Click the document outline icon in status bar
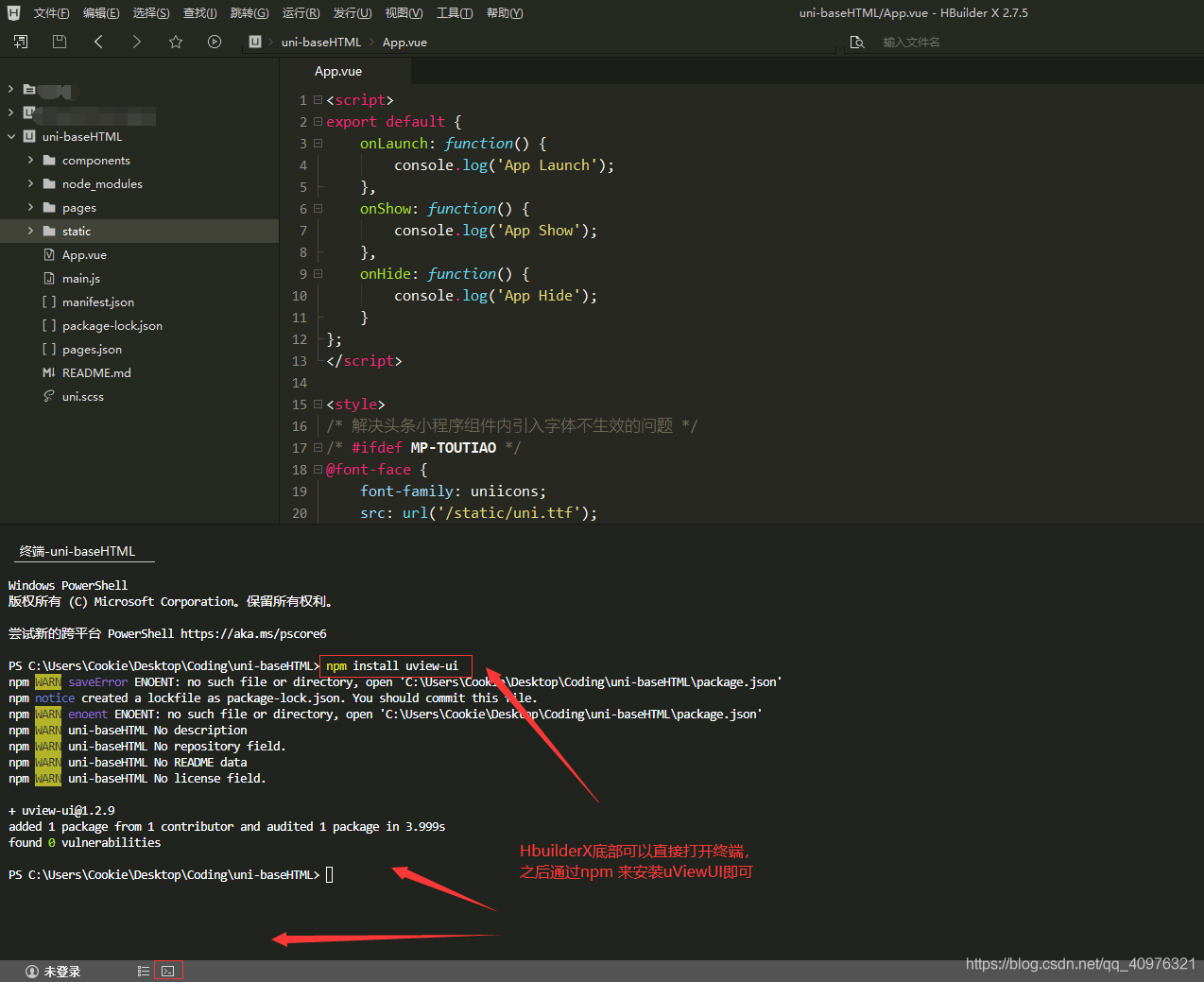This screenshot has width=1204, height=982. coord(144,970)
